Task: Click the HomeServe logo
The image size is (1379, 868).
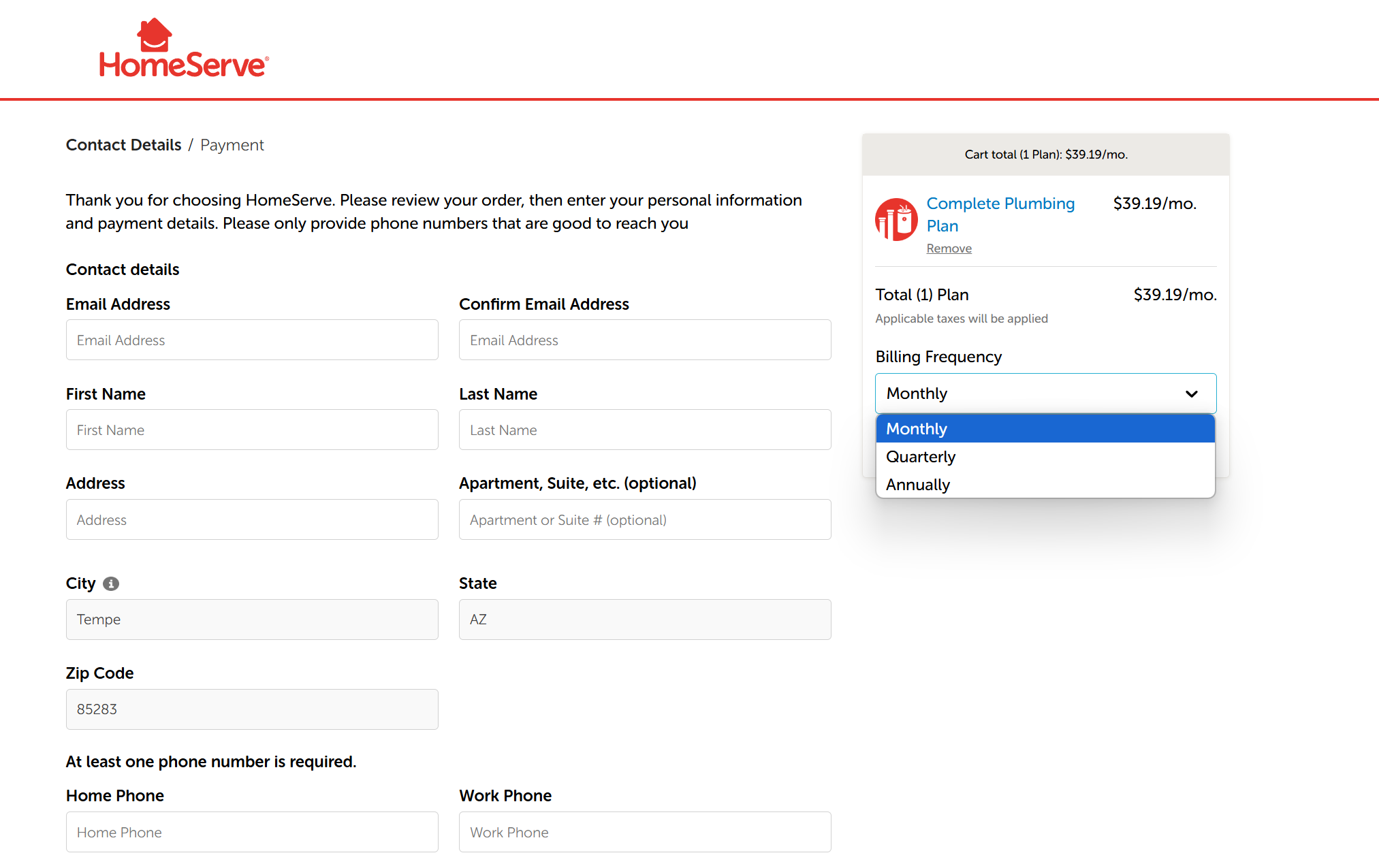Action: tap(184, 48)
